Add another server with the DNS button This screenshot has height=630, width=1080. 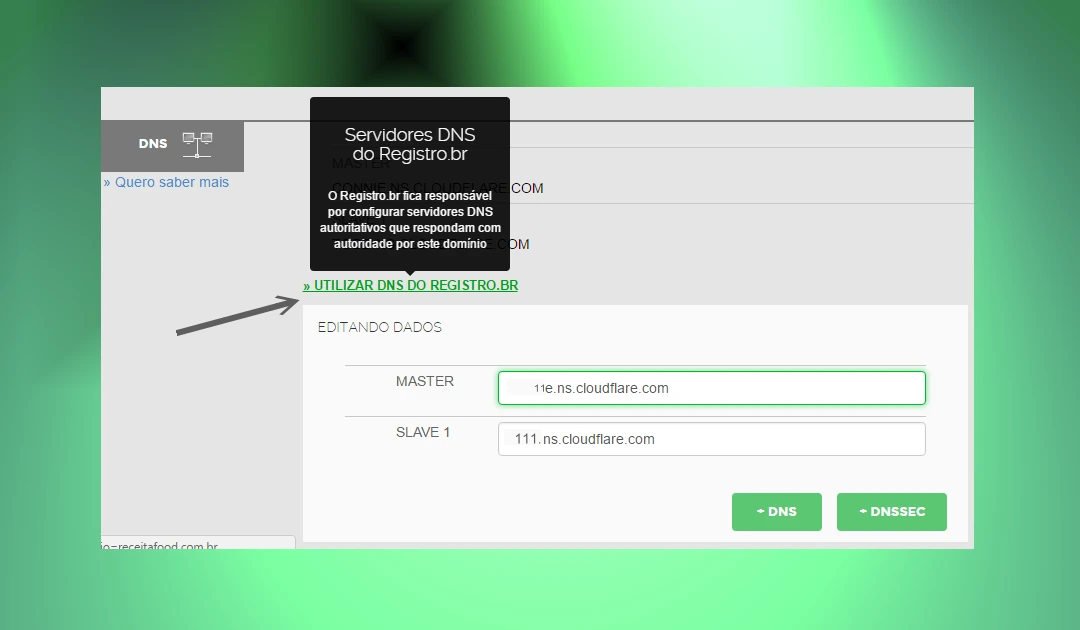point(777,512)
